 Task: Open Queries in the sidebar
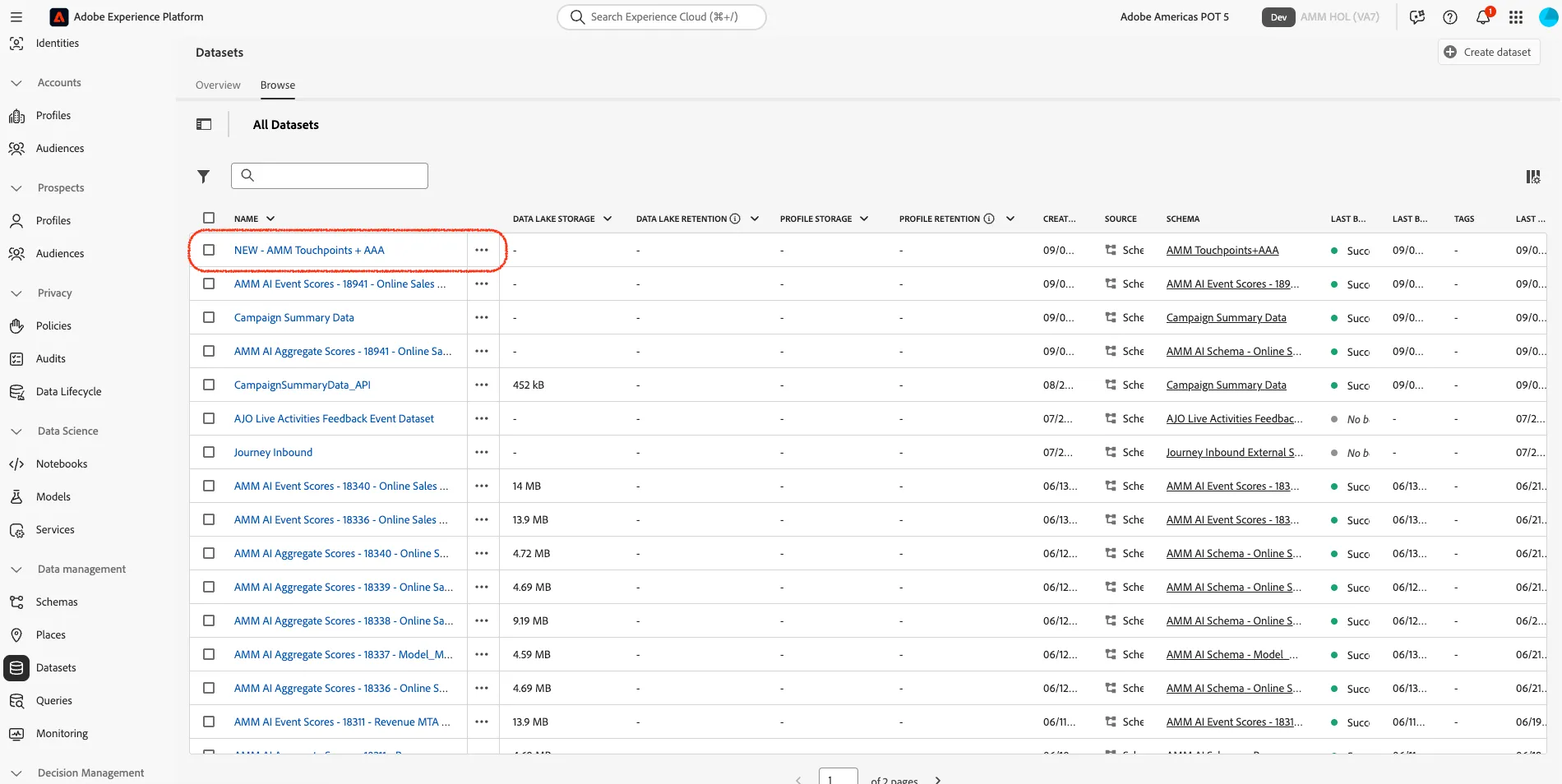point(54,700)
